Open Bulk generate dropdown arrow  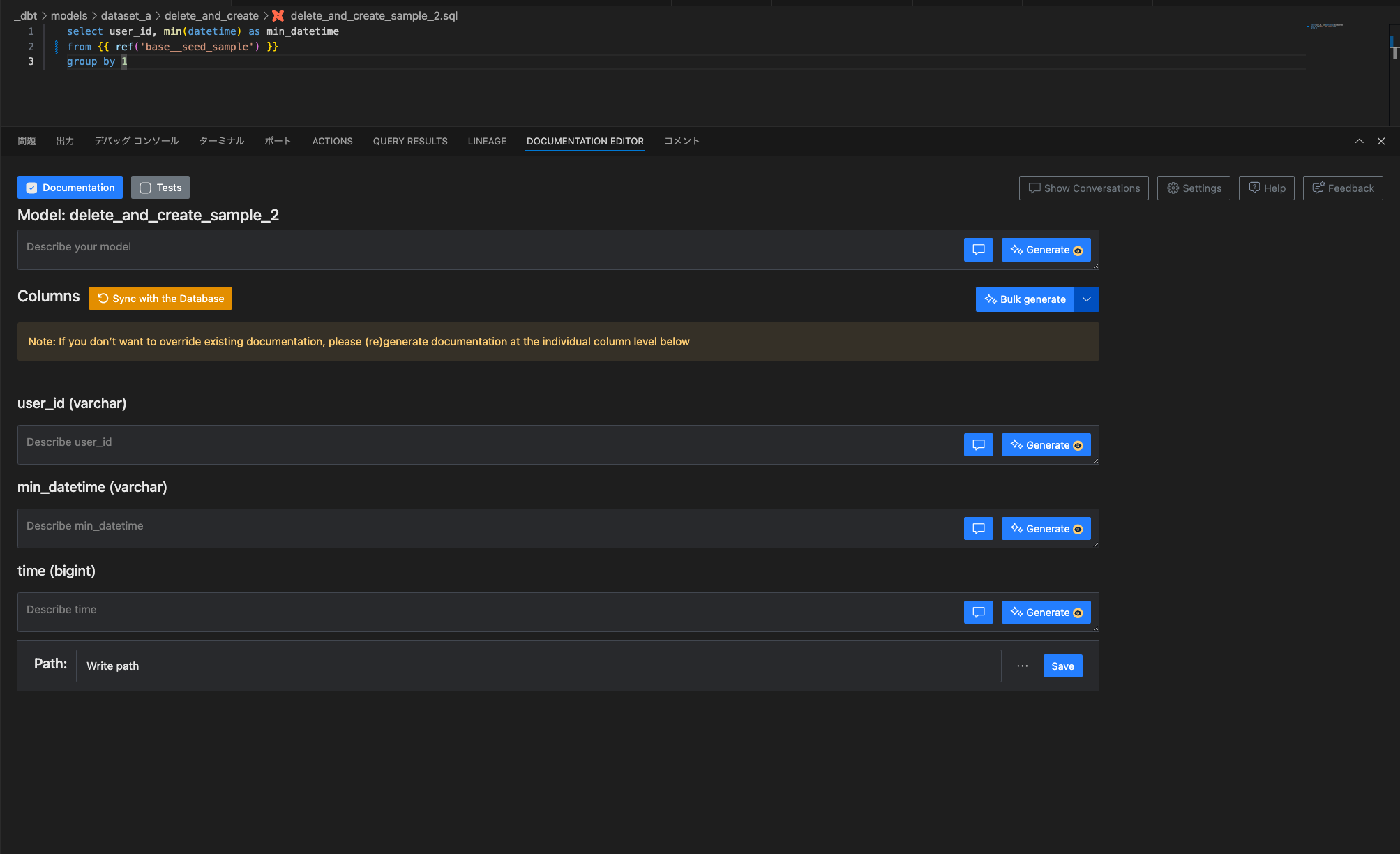coord(1086,299)
